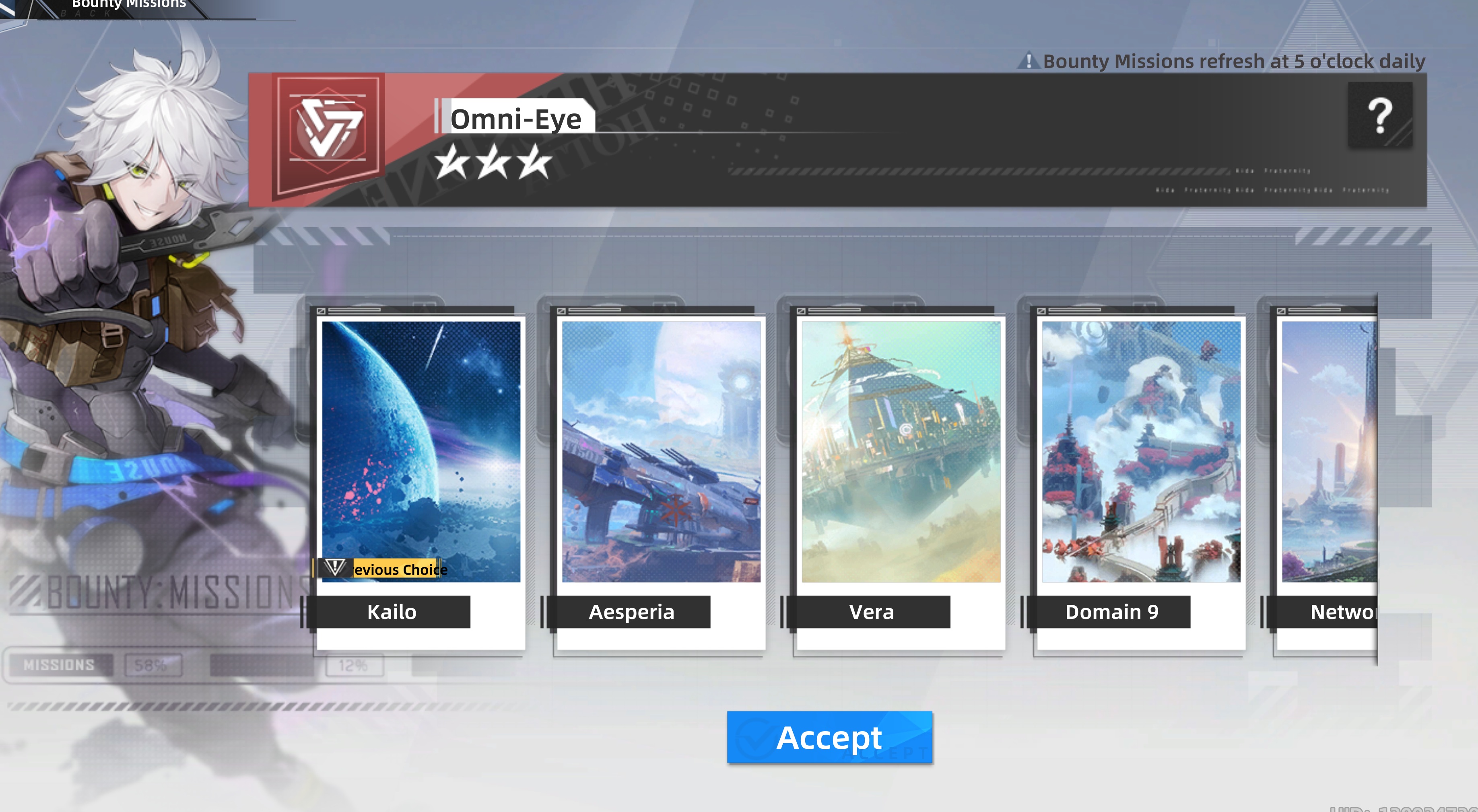Screen dimensions: 1478x812
Task: Click the warning icon beside refresh notice
Action: (x=1028, y=61)
